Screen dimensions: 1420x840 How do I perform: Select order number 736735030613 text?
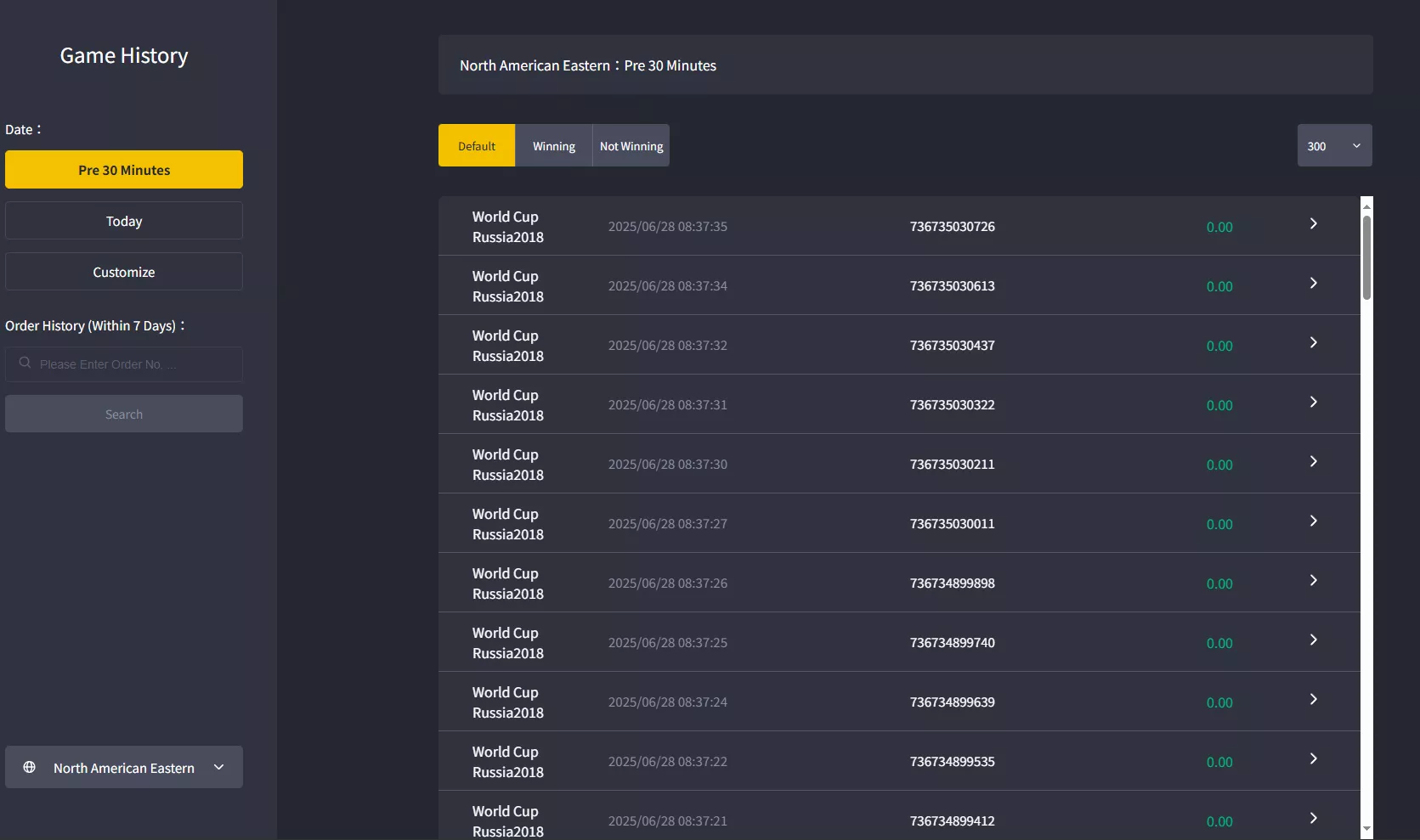(952, 286)
